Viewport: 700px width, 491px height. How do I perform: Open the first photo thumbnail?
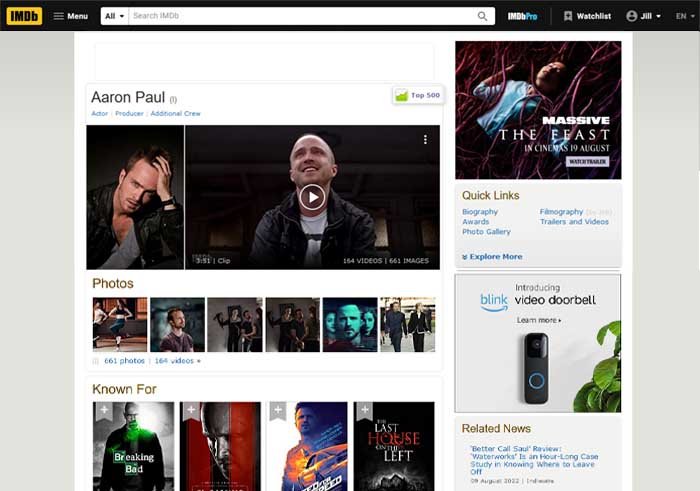pyautogui.click(x=119, y=324)
